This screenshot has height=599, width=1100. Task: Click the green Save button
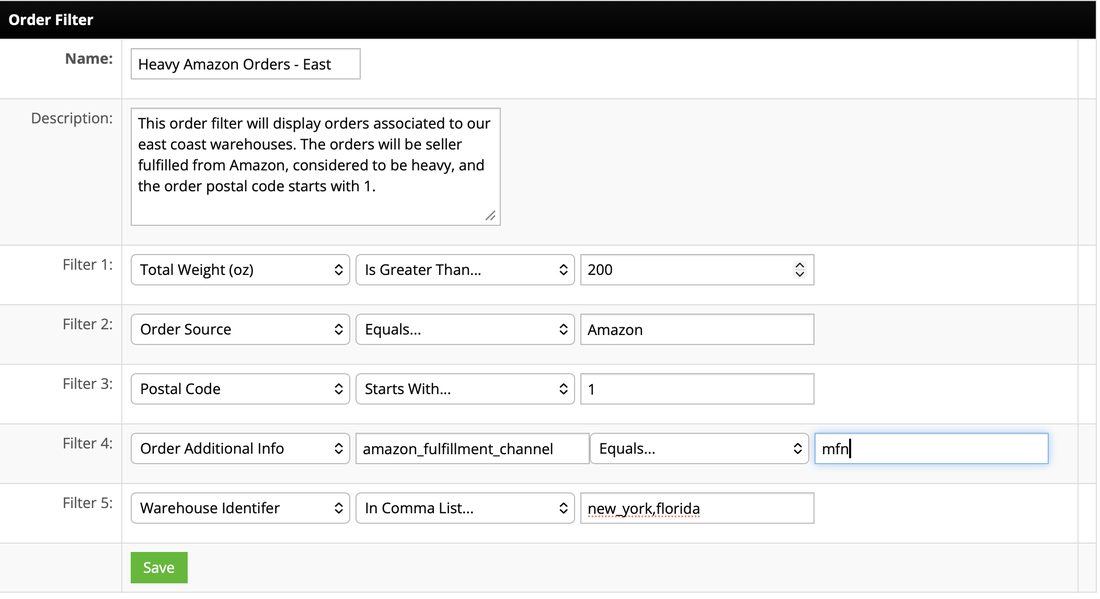(x=159, y=568)
